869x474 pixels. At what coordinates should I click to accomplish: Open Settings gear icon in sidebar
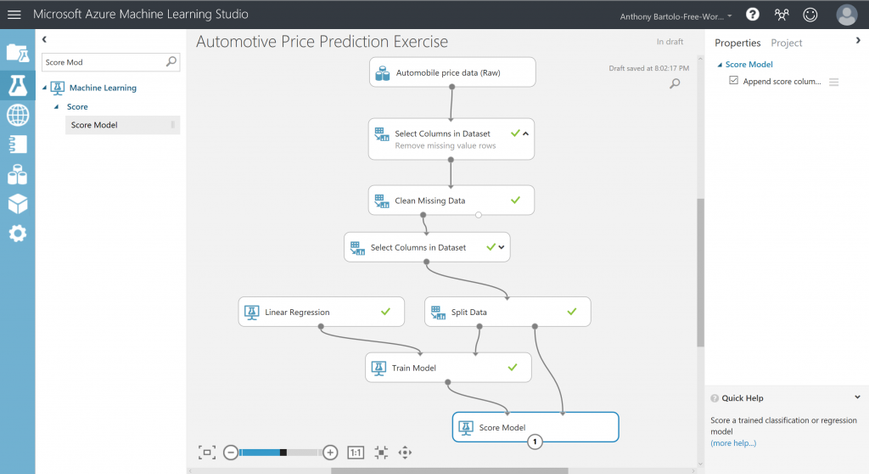17,233
